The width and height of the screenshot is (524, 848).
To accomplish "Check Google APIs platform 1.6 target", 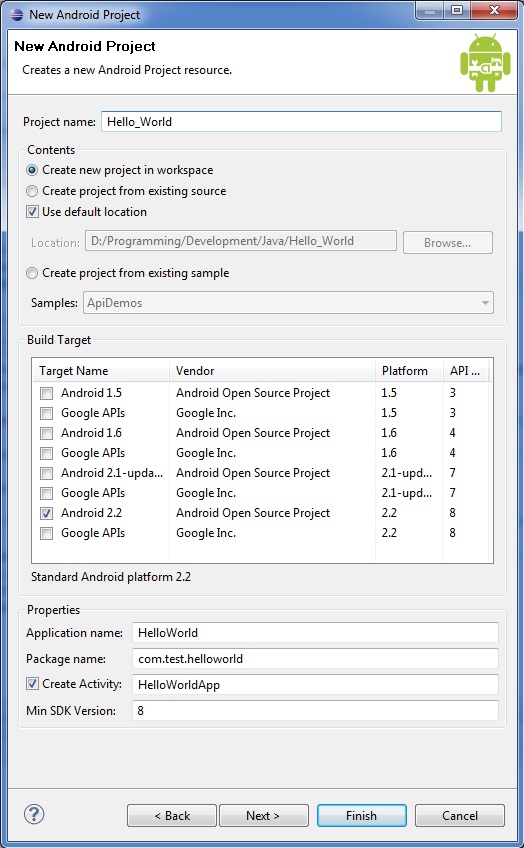I will tap(47, 453).
